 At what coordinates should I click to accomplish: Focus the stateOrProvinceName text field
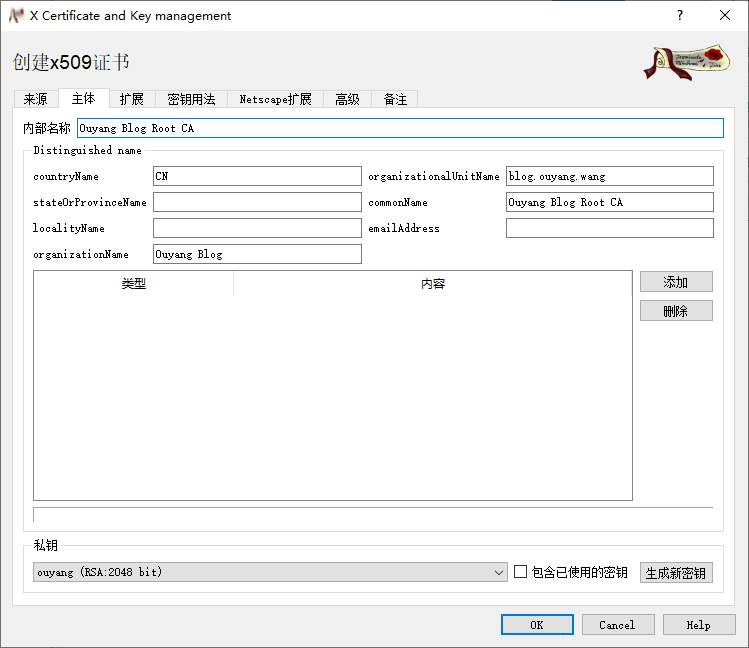click(256, 202)
